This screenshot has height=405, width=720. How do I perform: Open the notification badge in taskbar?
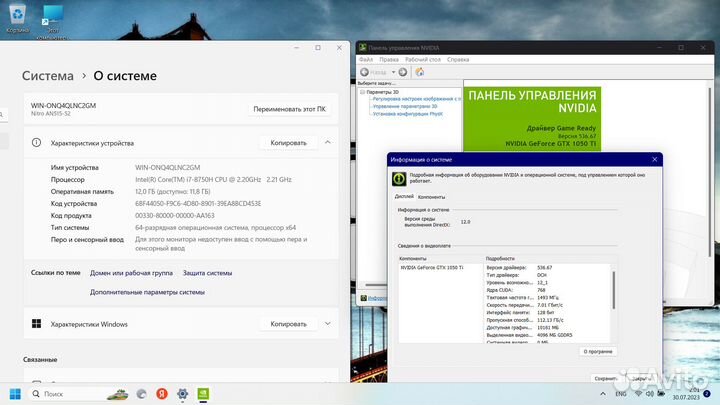[707, 394]
